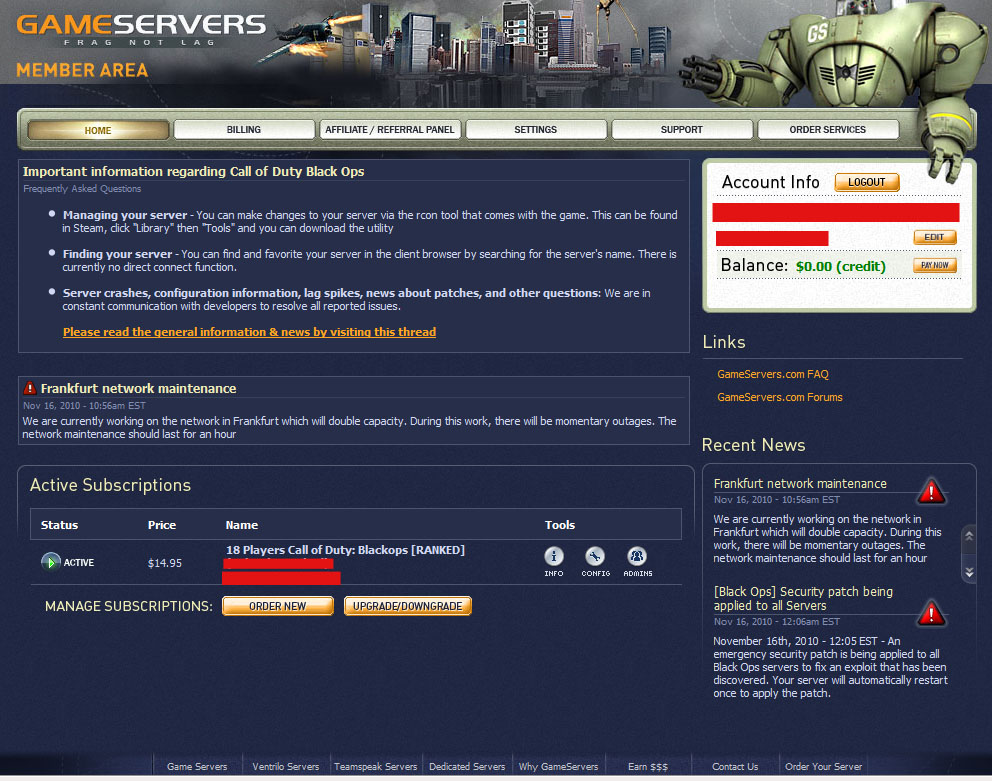Screen dimensions: 992x781
Task: Go to the Settings tab
Action: [x=536, y=130]
